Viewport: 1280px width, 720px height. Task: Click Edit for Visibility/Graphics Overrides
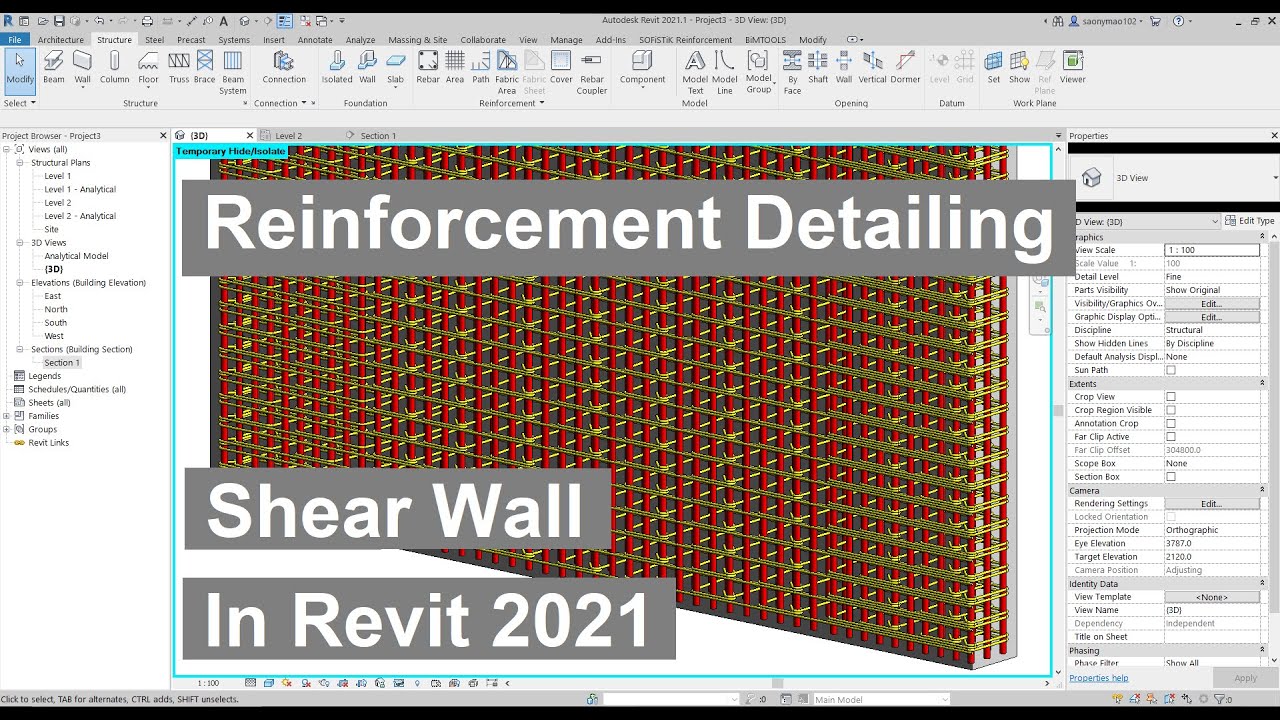1211,303
